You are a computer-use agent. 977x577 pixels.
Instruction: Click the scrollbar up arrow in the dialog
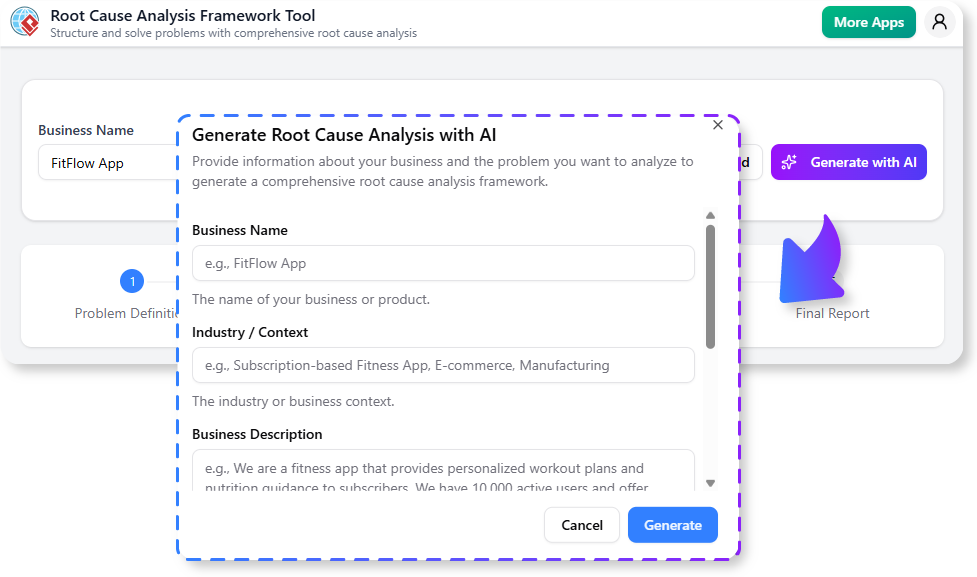[x=711, y=214]
